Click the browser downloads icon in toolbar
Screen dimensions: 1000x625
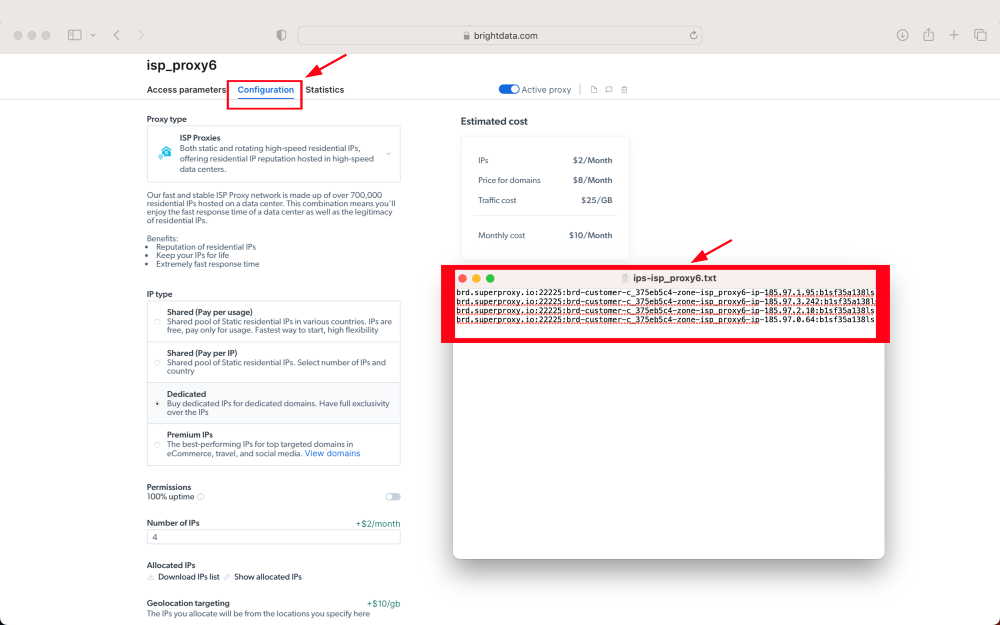901,35
